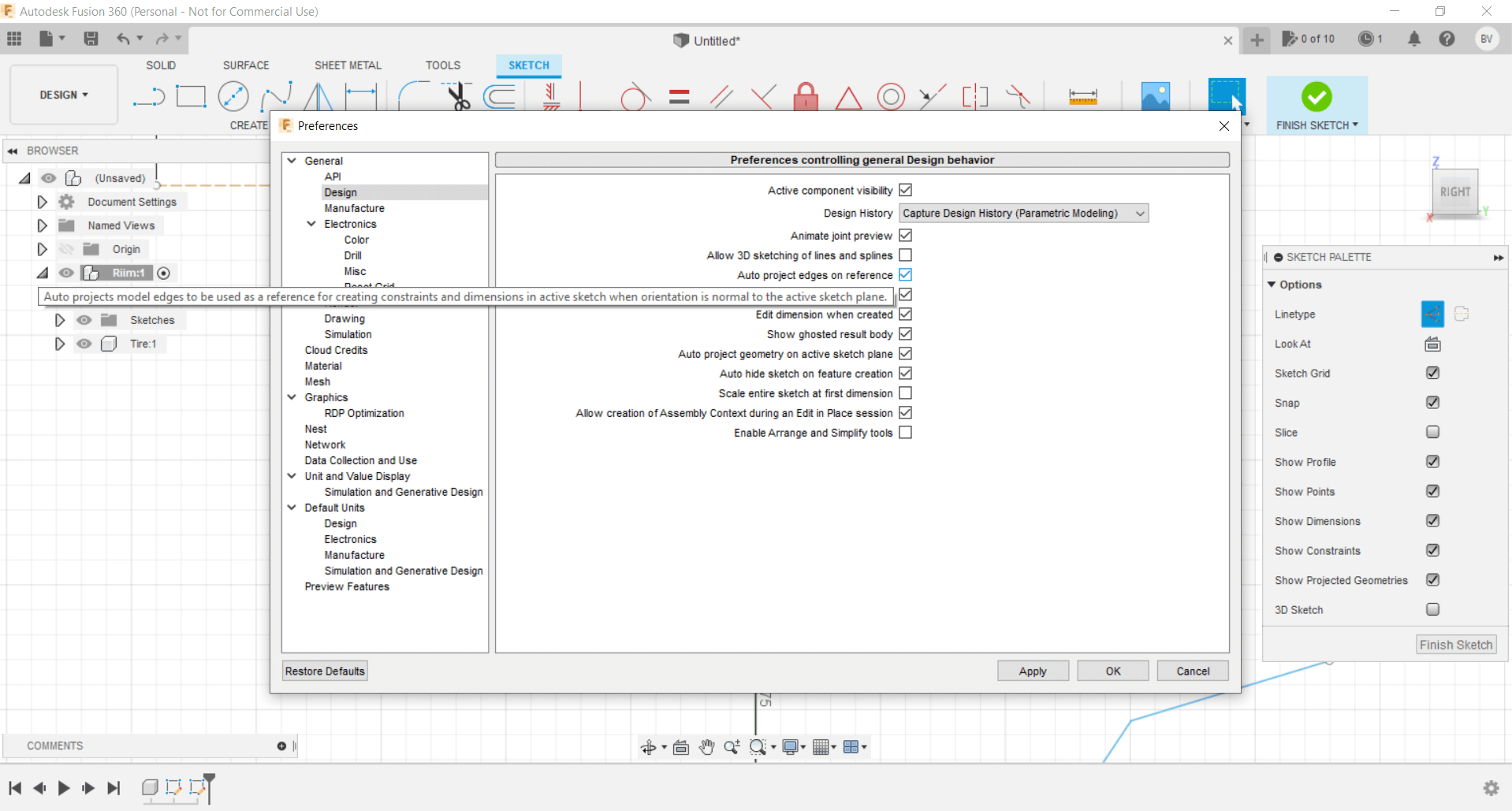Expand Document Settings in browser
The image size is (1512, 811).
pyautogui.click(x=43, y=202)
